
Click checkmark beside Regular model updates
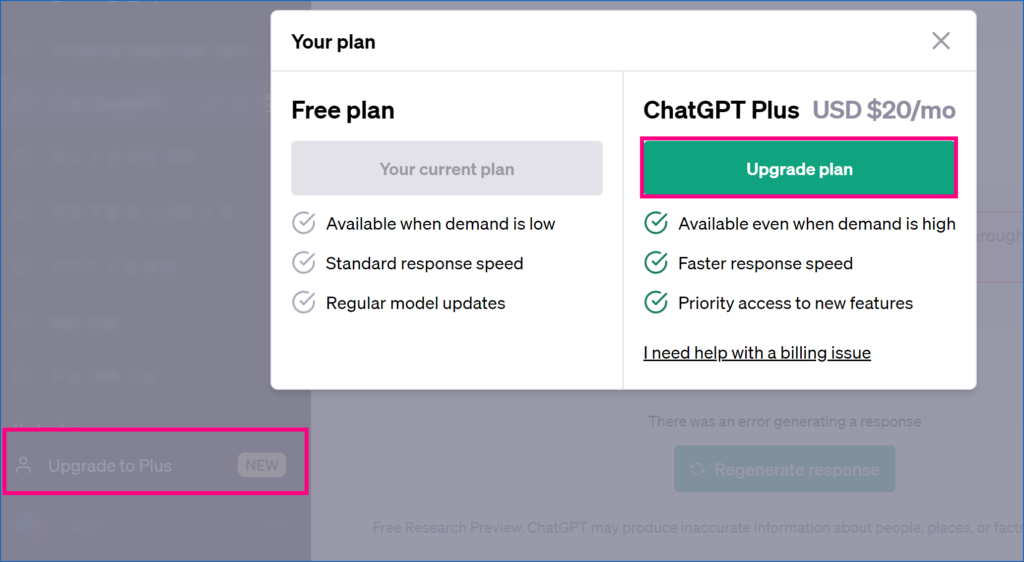coord(303,302)
